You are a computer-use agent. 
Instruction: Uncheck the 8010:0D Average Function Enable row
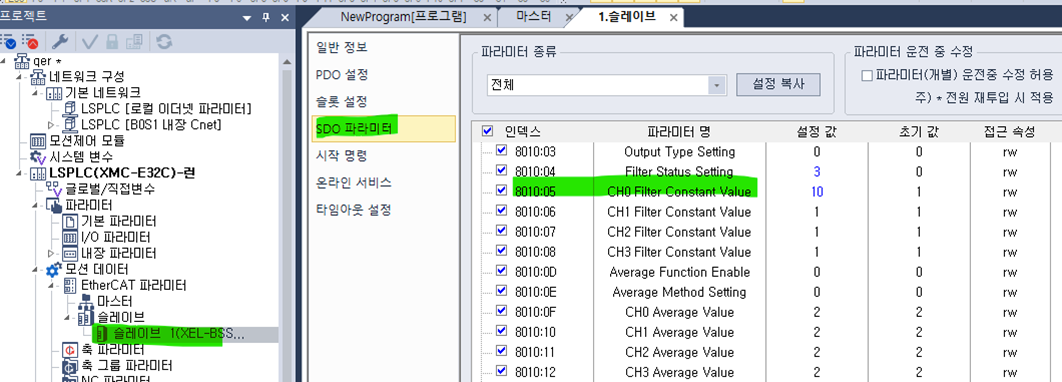(501, 271)
